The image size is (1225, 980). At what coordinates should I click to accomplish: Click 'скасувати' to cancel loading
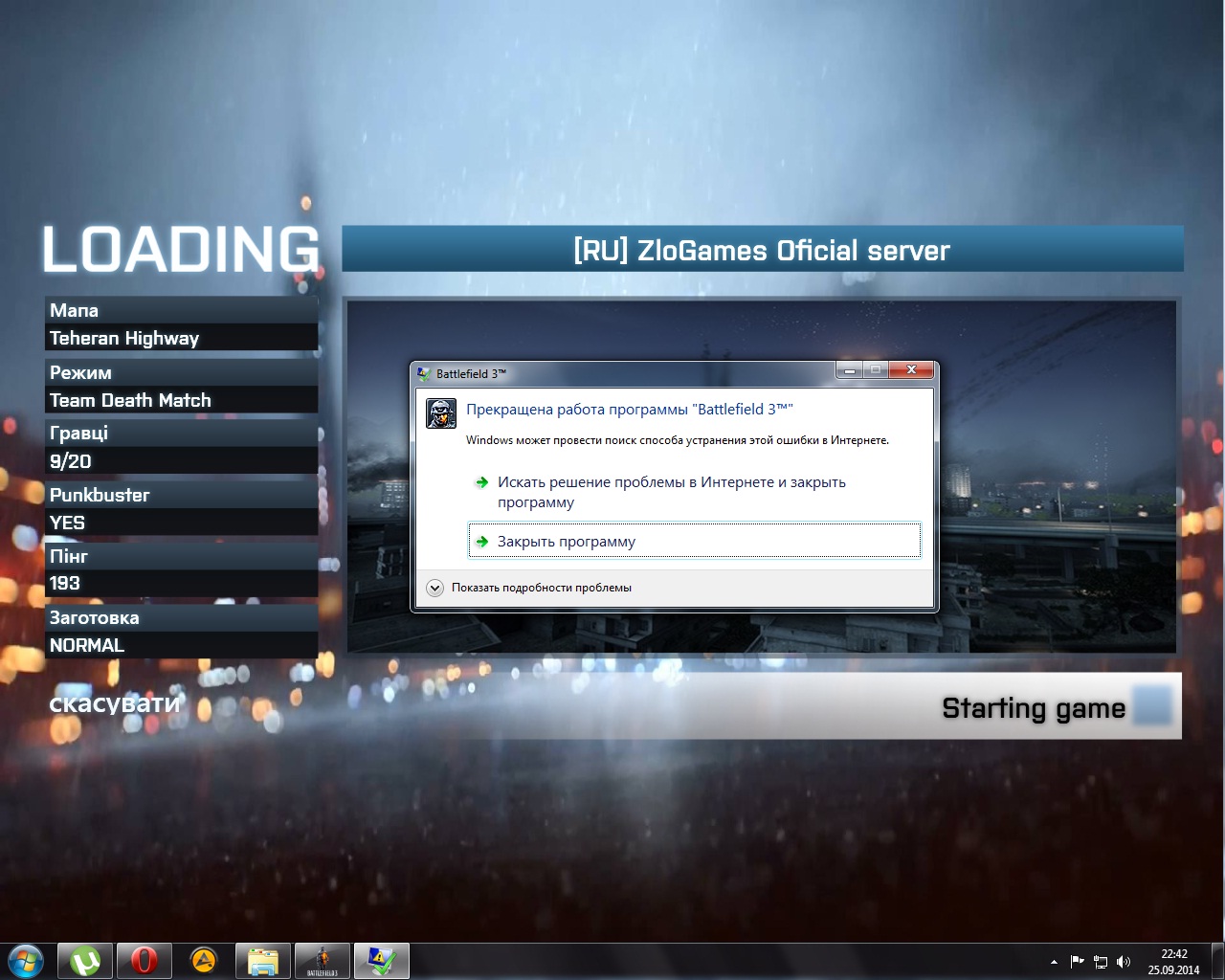point(115,703)
